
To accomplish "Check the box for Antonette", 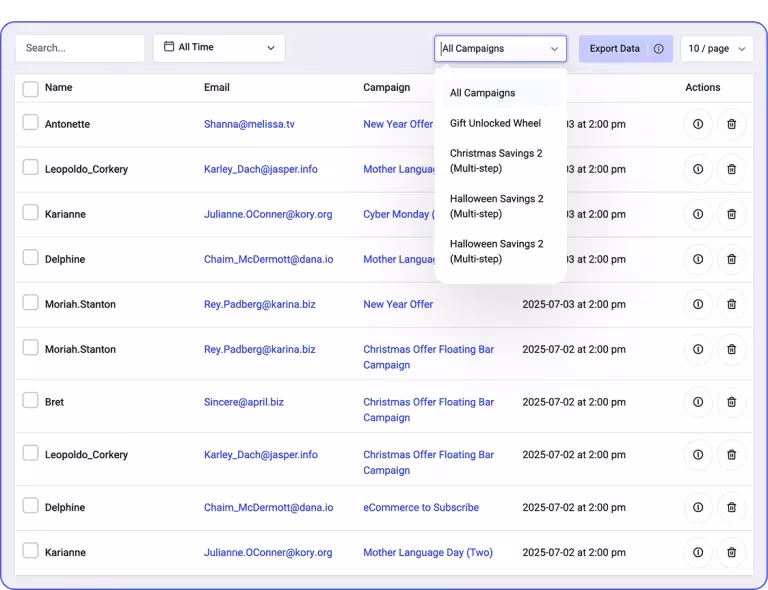I will pyautogui.click(x=30, y=122).
